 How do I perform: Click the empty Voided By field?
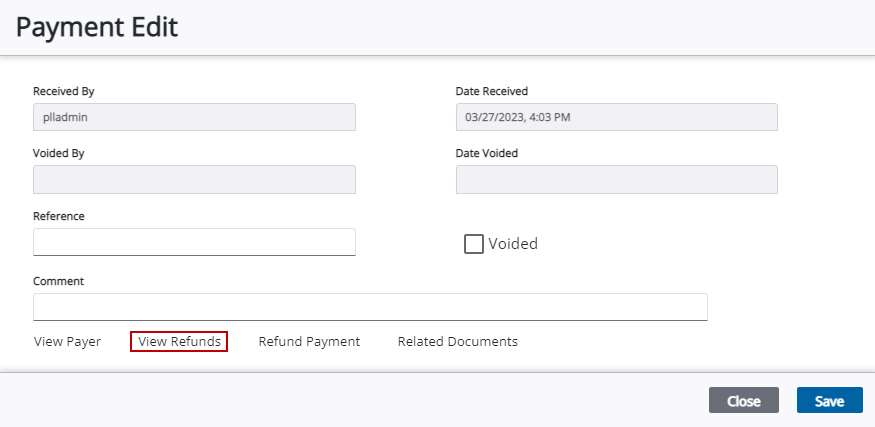194,180
